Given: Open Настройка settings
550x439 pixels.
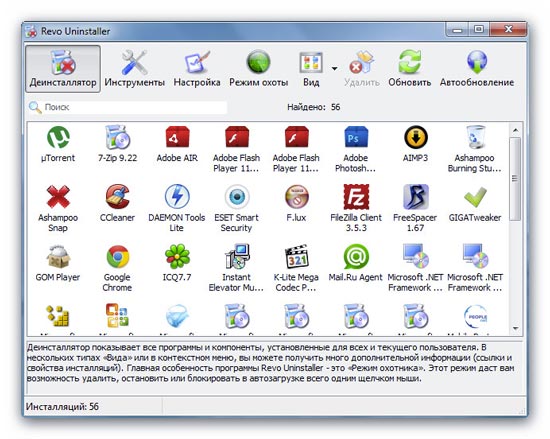Looking at the screenshot, I should (x=197, y=69).
